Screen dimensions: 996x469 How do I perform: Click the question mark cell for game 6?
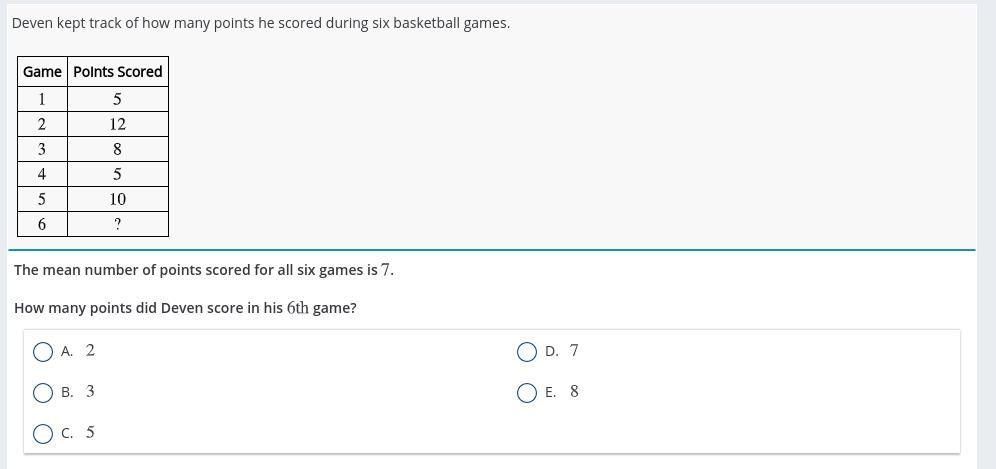117,224
